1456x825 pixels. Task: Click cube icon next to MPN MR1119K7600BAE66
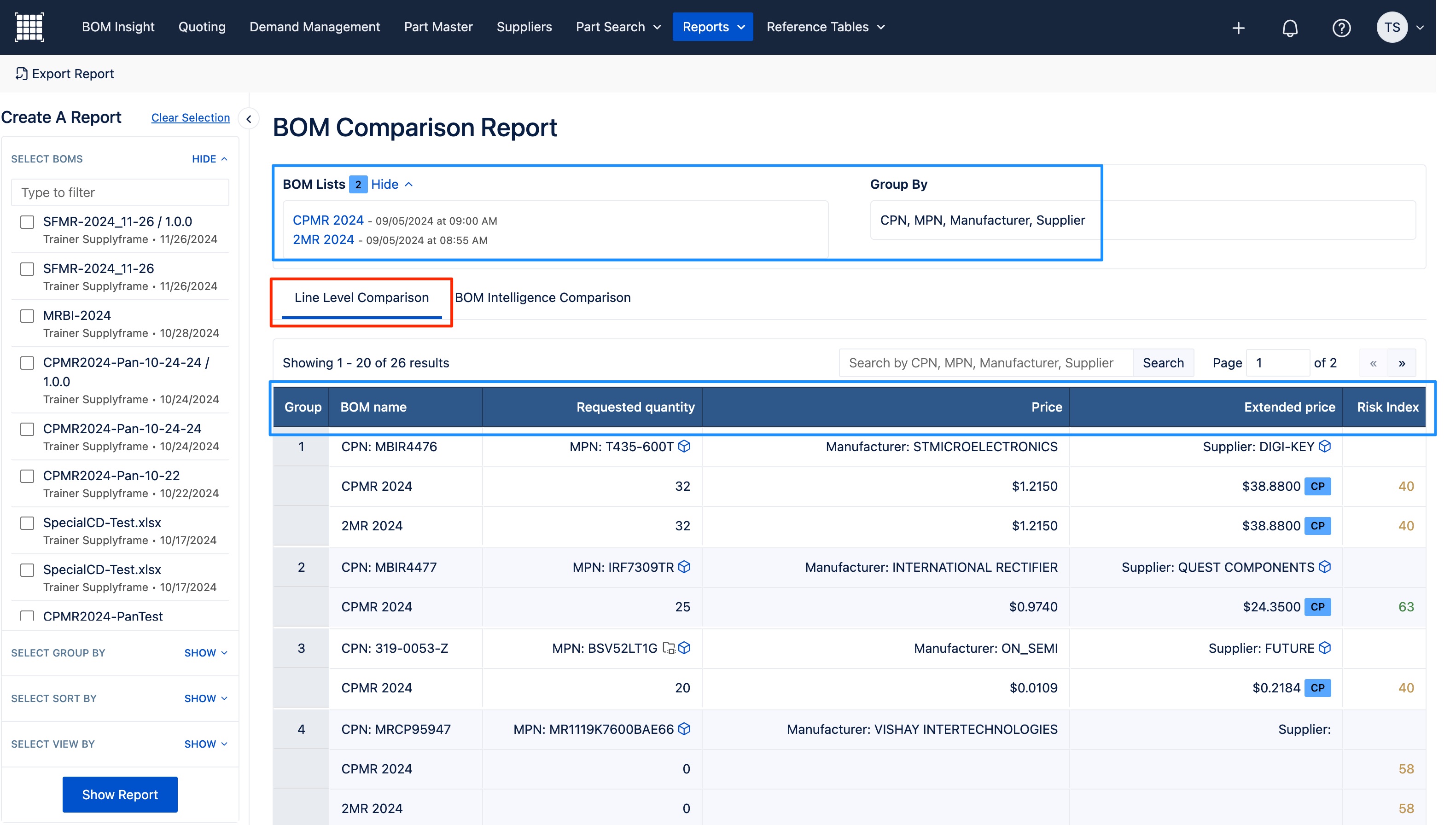pyautogui.click(x=684, y=729)
